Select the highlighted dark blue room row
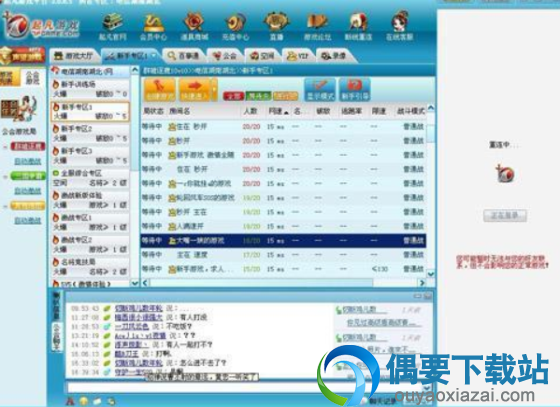This screenshot has width=560, height=407. pos(283,241)
